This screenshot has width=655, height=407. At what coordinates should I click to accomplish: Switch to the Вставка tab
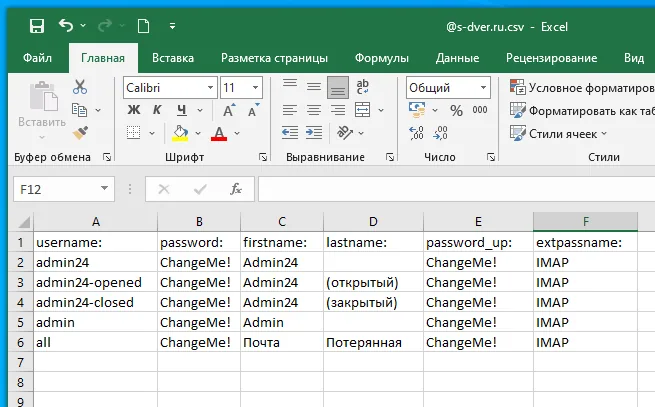pos(173,58)
